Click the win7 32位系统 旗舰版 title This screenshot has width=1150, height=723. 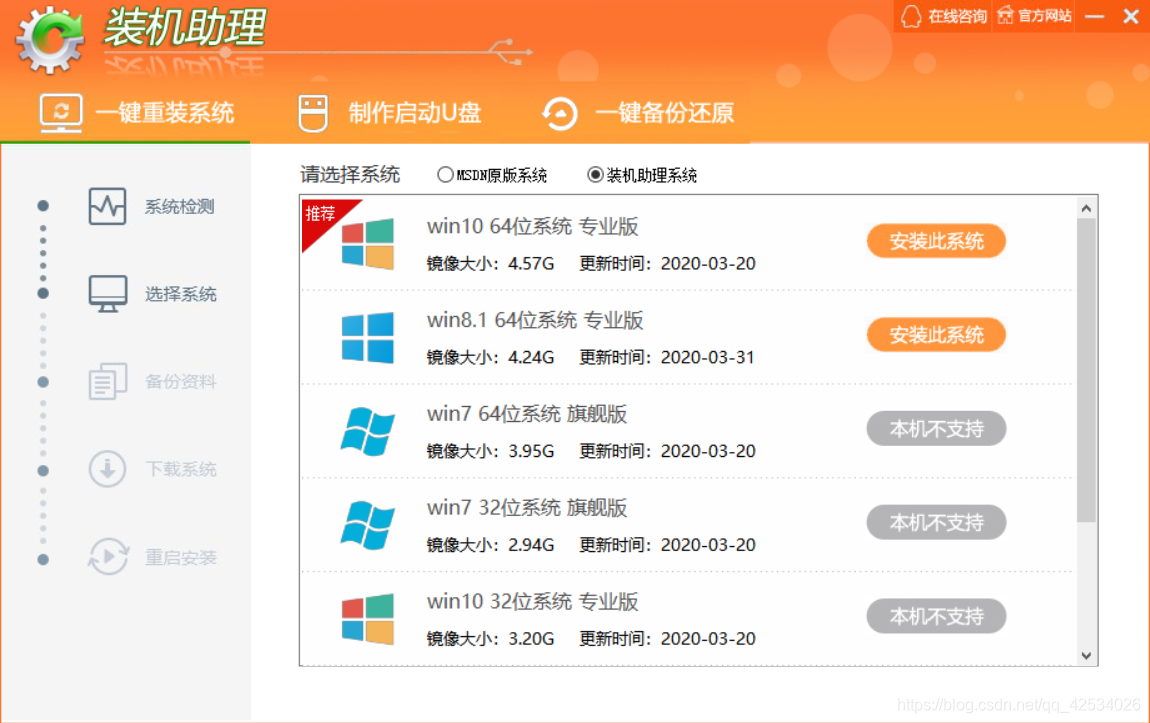(527, 508)
